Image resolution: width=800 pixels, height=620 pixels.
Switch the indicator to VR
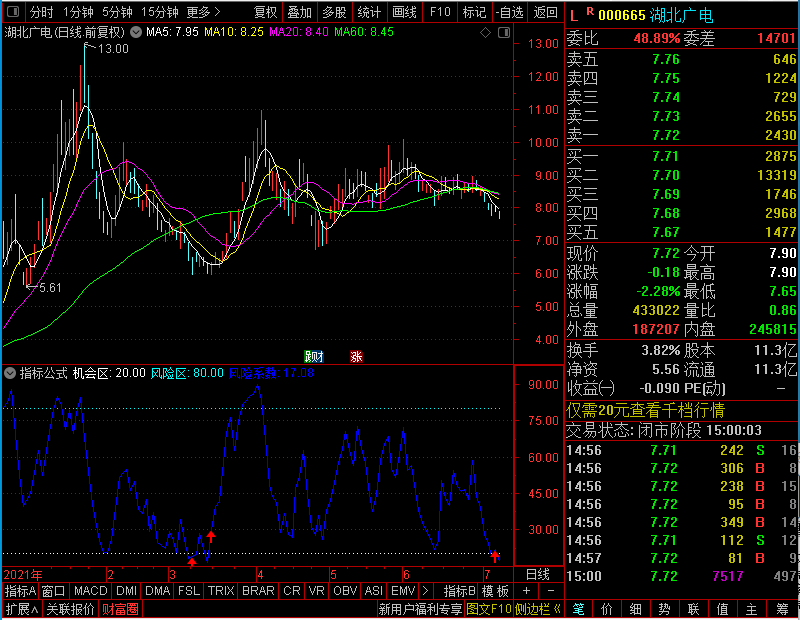pyautogui.click(x=316, y=591)
